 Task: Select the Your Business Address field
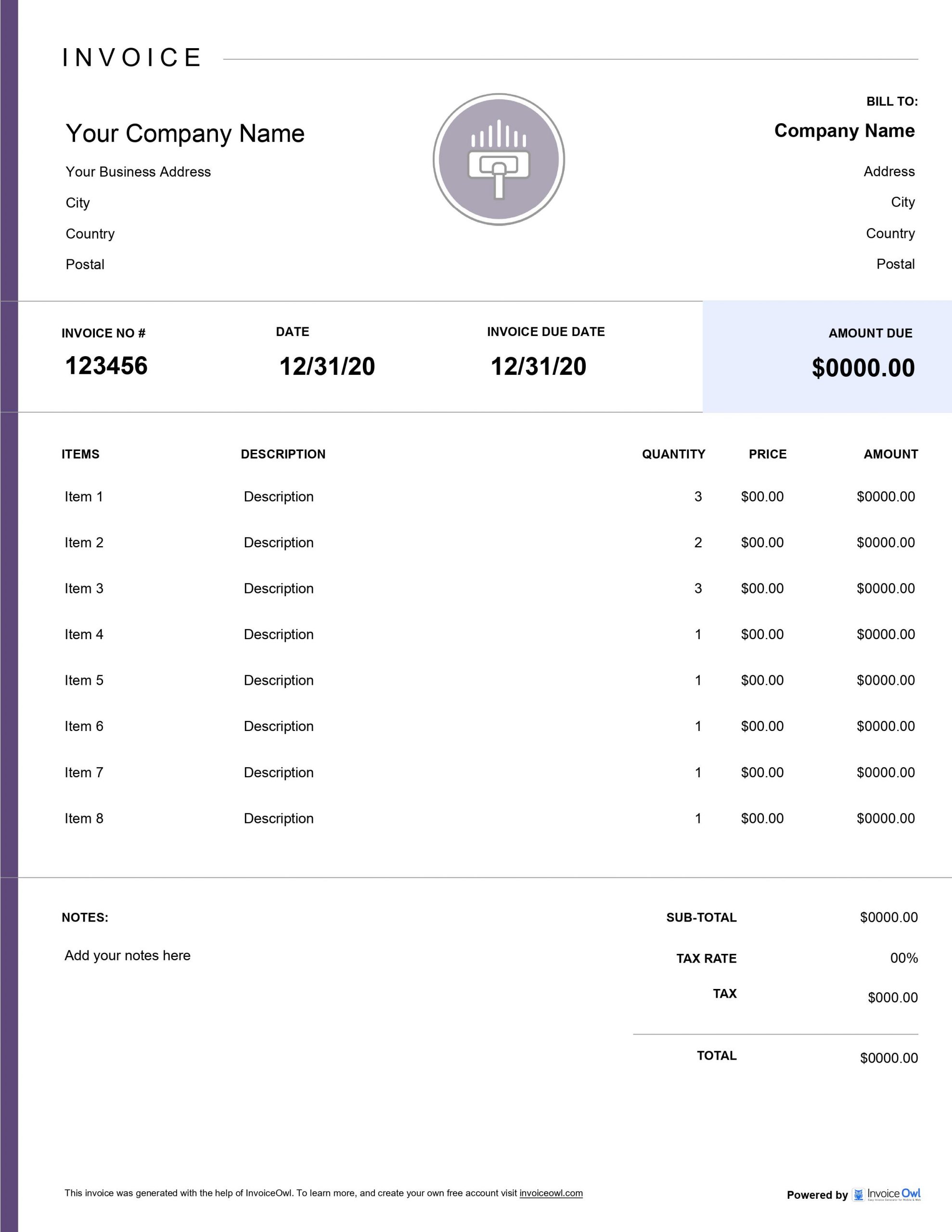coord(138,172)
